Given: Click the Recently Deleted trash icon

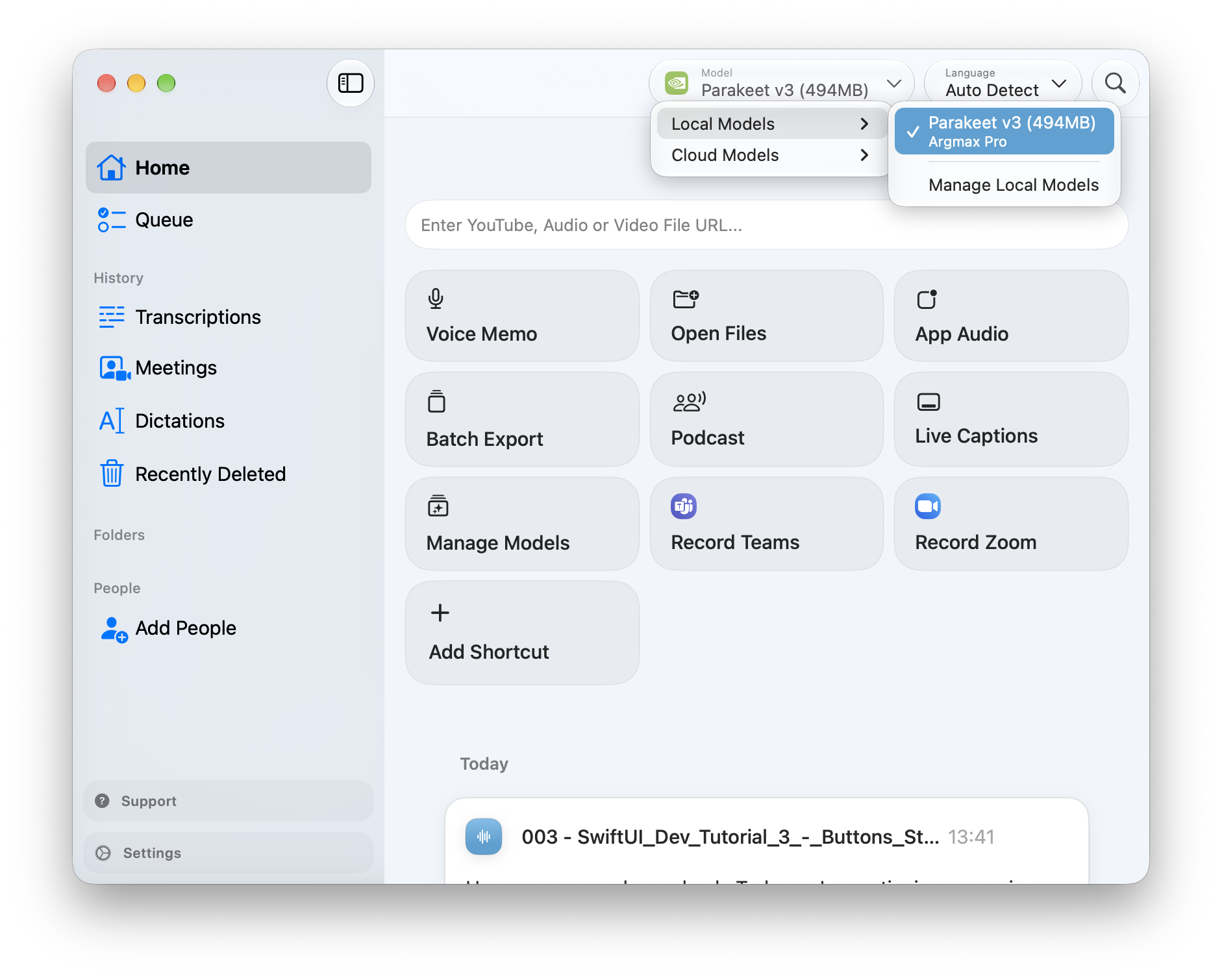Looking at the screenshot, I should (112, 473).
